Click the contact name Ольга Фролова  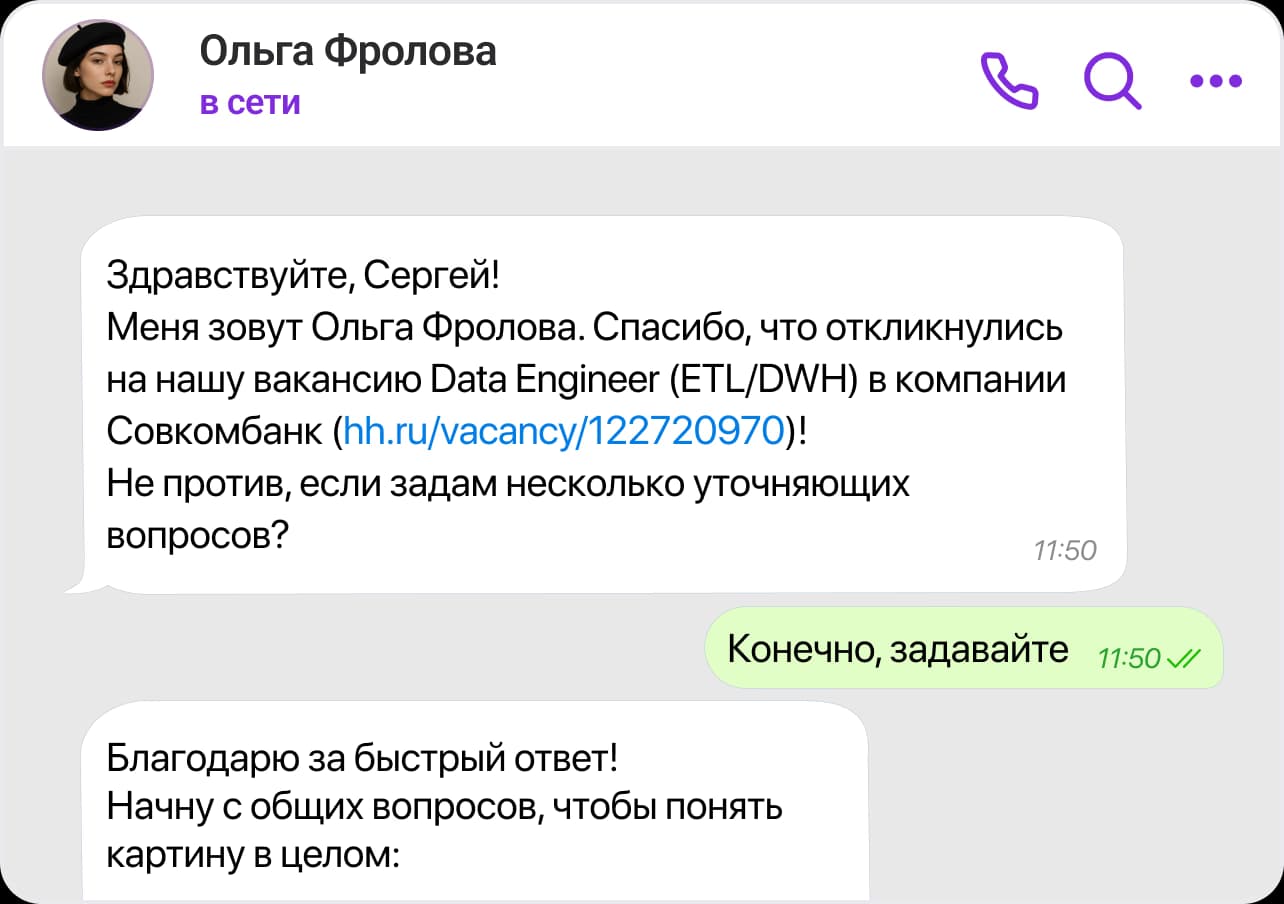pyautogui.click(x=348, y=50)
